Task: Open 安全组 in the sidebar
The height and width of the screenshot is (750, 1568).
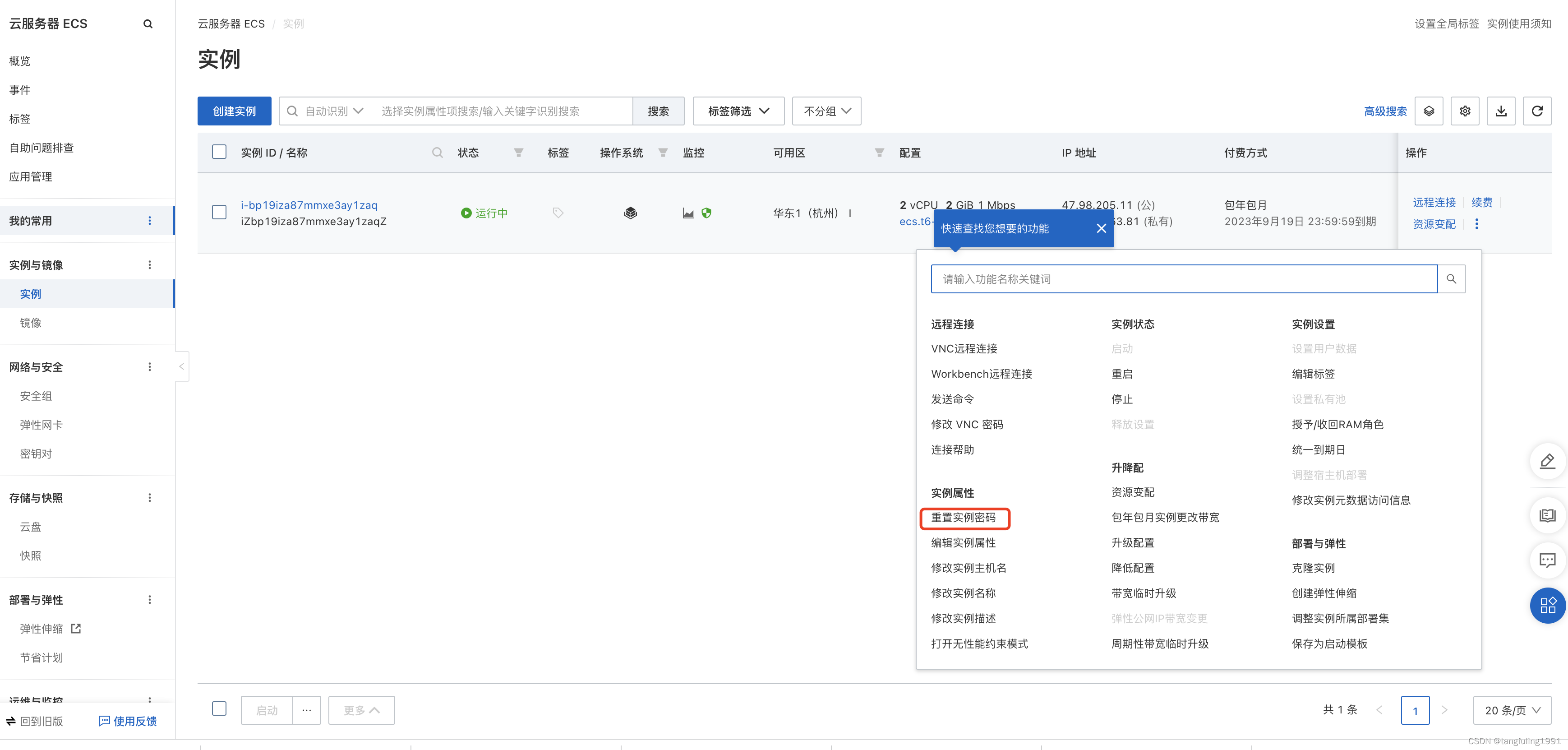Action: pyautogui.click(x=36, y=396)
